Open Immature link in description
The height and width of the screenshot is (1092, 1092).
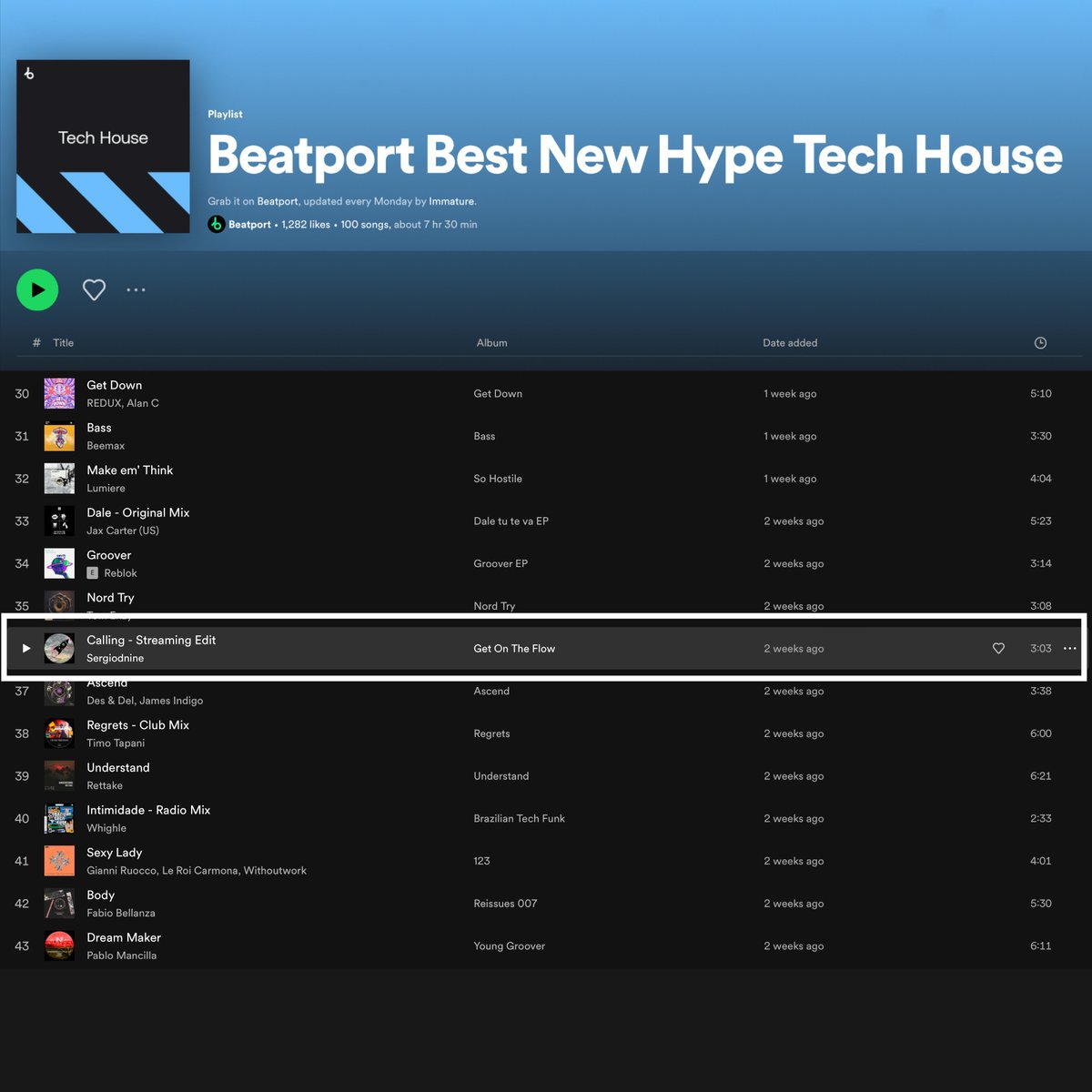[x=451, y=202]
